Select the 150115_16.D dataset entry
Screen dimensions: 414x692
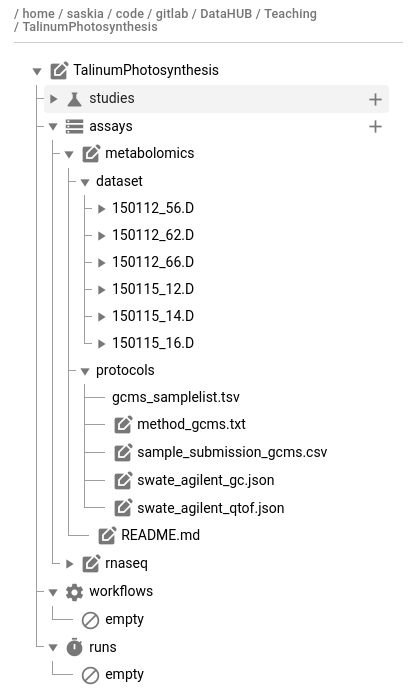coord(153,343)
